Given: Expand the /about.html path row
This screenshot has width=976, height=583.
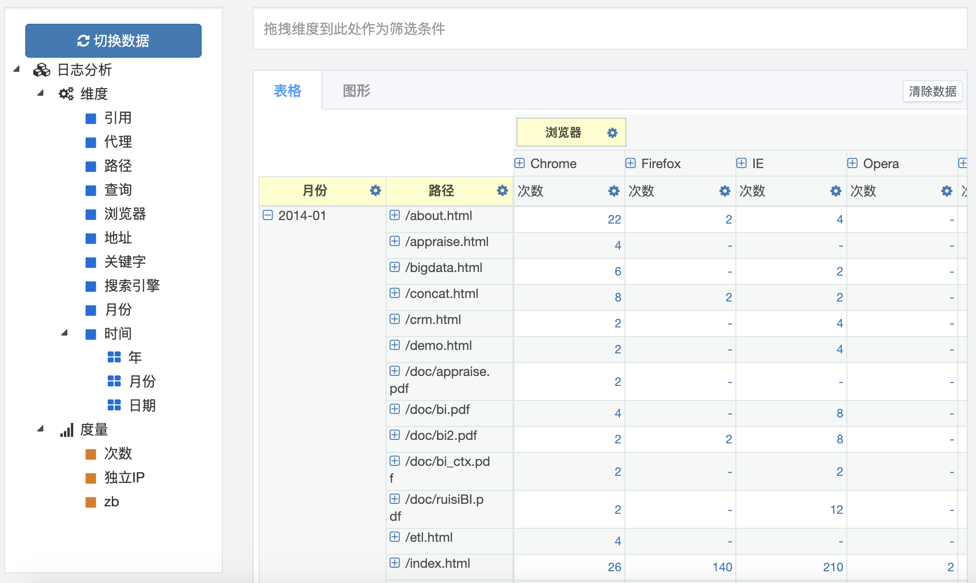Looking at the screenshot, I should 395,216.
